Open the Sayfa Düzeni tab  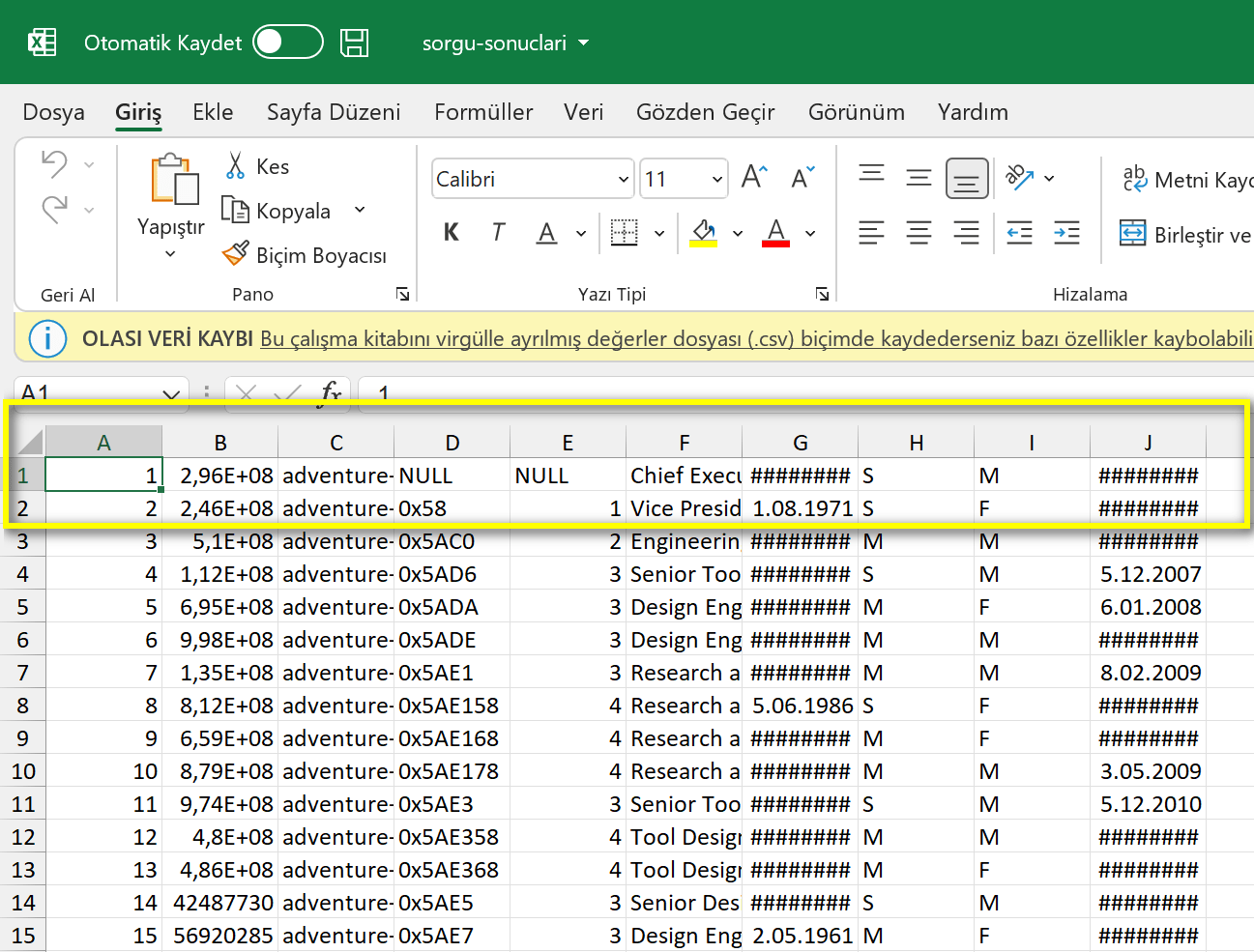(334, 112)
